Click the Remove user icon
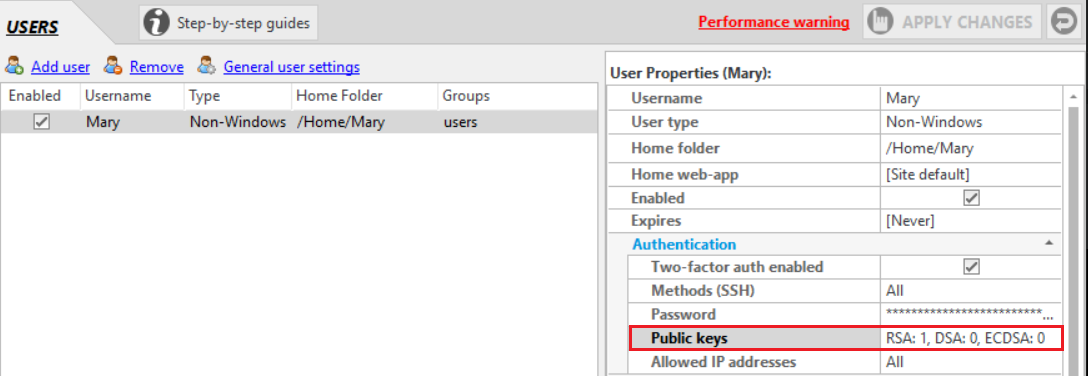The width and height of the screenshot is (1088, 376). (x=114, y=67)
